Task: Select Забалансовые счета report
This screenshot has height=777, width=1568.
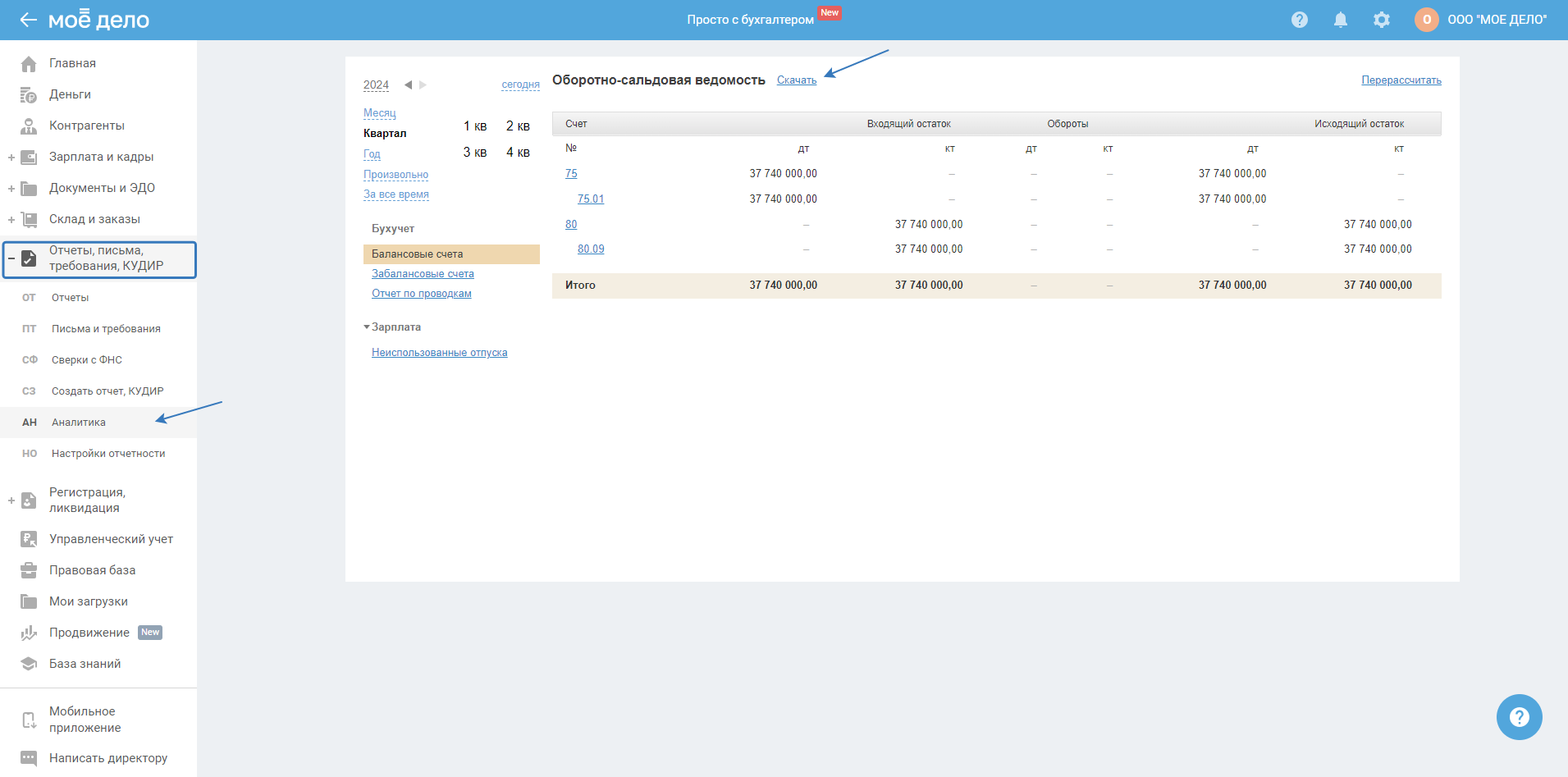Action: [x=423, y=274]
